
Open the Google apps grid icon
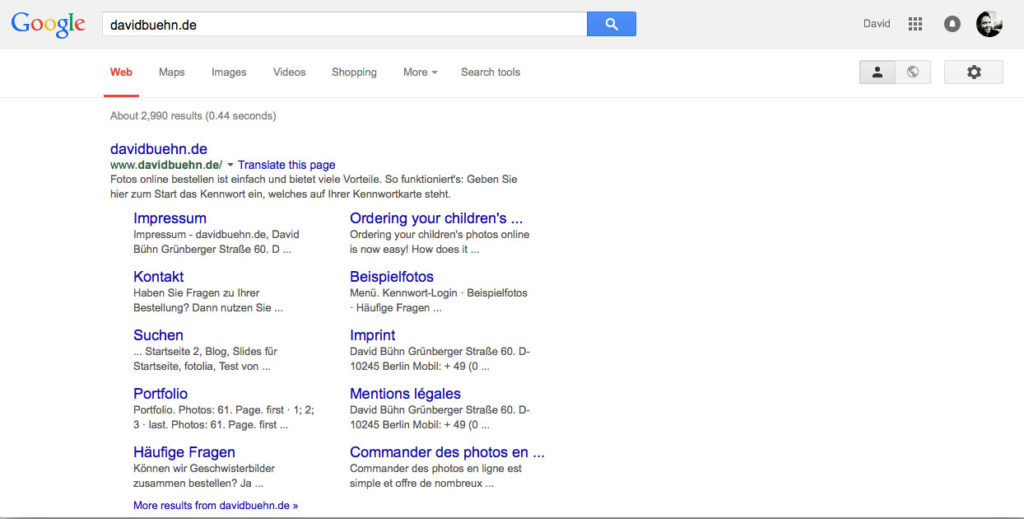click(915, 24)
